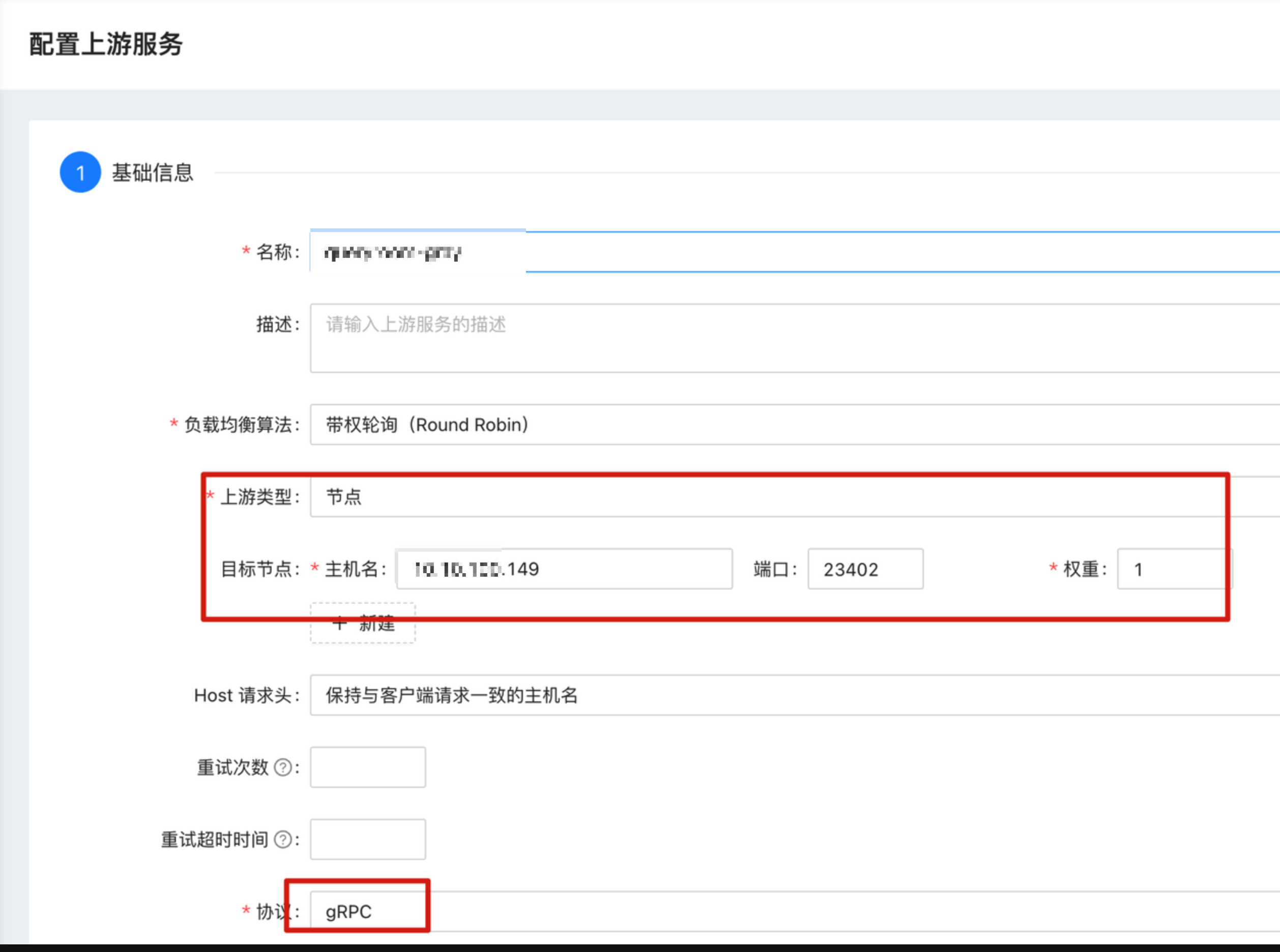This screenshot has width=1280, height=952.
Task: Click the Host 请求头 field label
Action: coord(243,696)
